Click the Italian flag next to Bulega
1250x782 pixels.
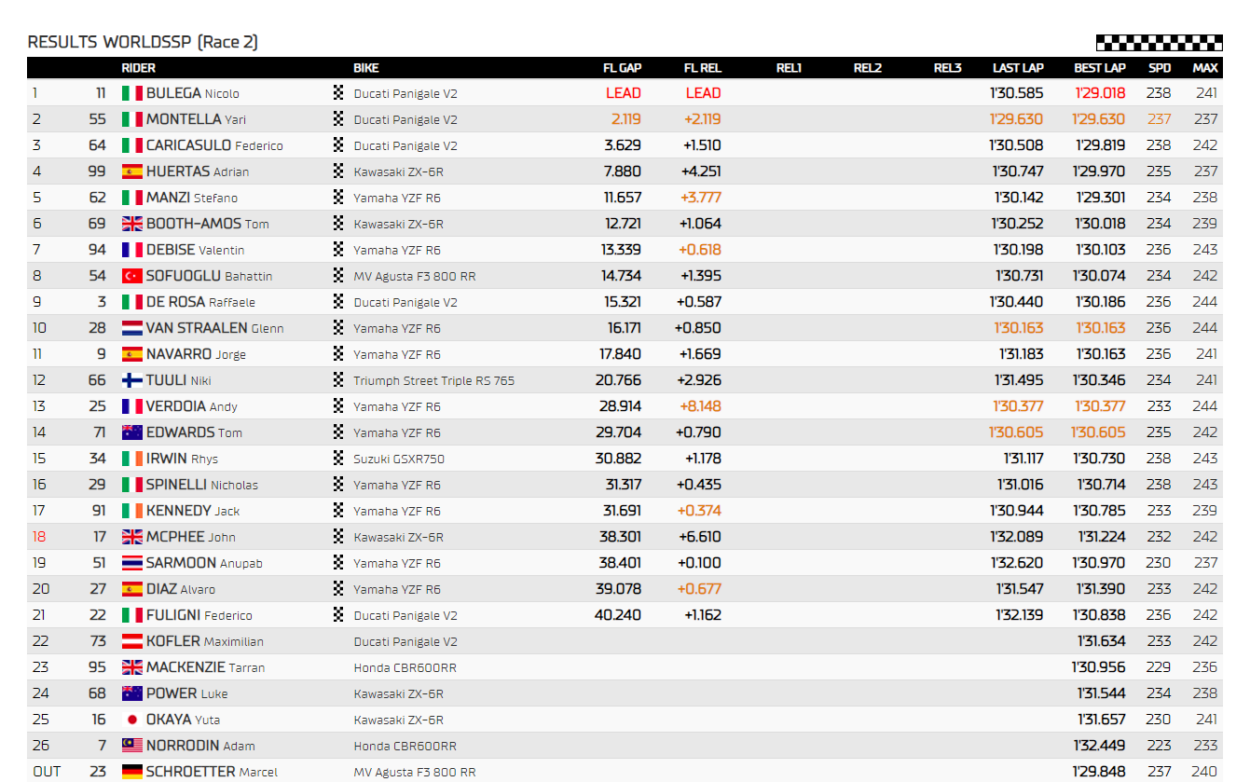[x=132, y=93]
